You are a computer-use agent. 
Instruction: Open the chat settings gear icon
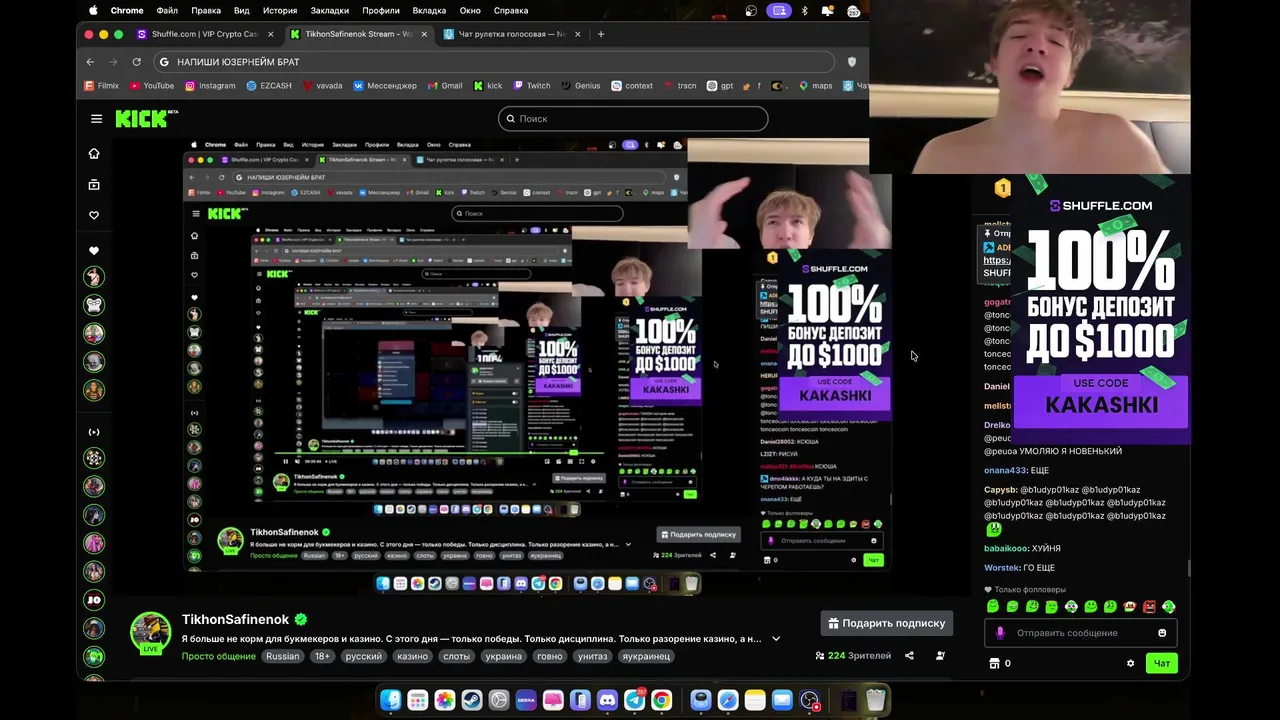pos(1131,663)
